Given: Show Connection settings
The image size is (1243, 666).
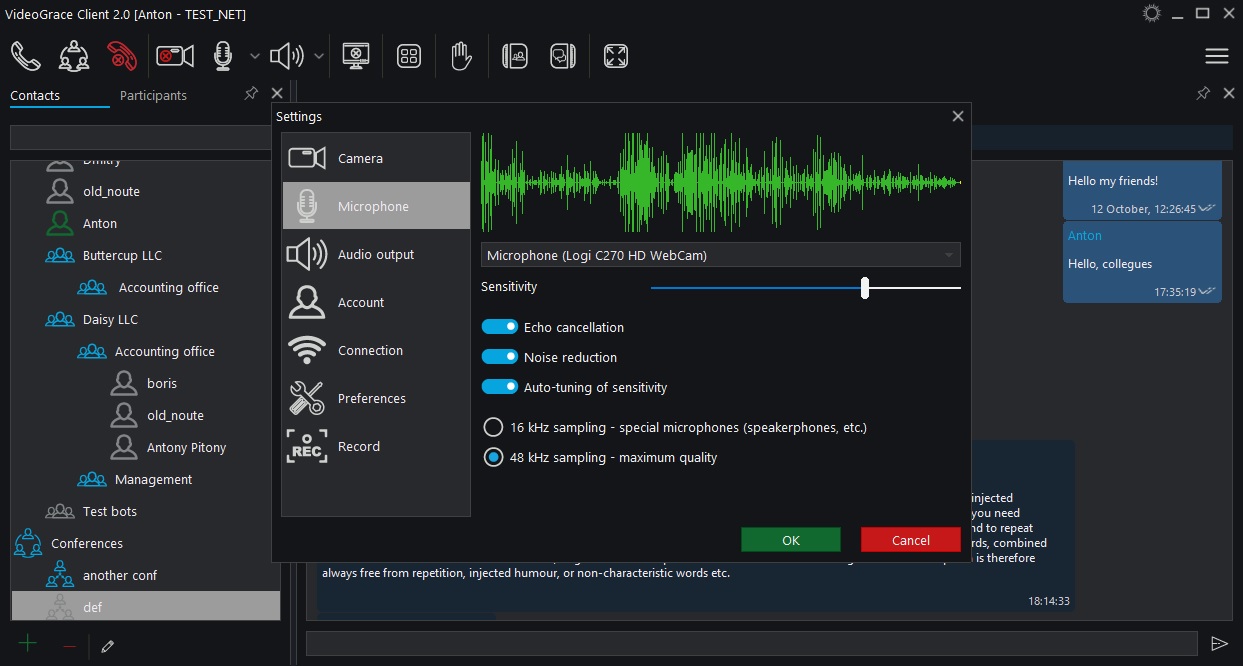Looking at the screenshot, I should 376,350.
